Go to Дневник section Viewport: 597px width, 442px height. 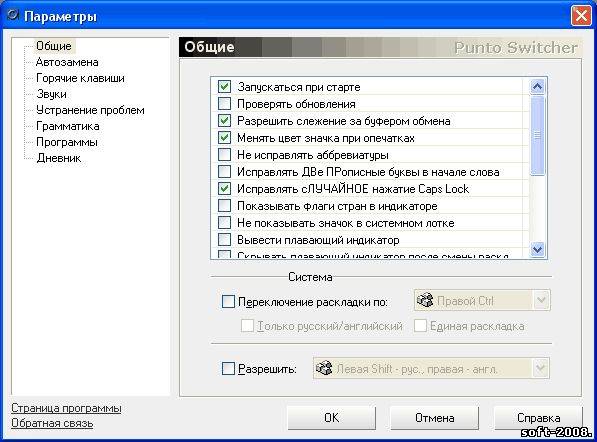pos(59,158)
